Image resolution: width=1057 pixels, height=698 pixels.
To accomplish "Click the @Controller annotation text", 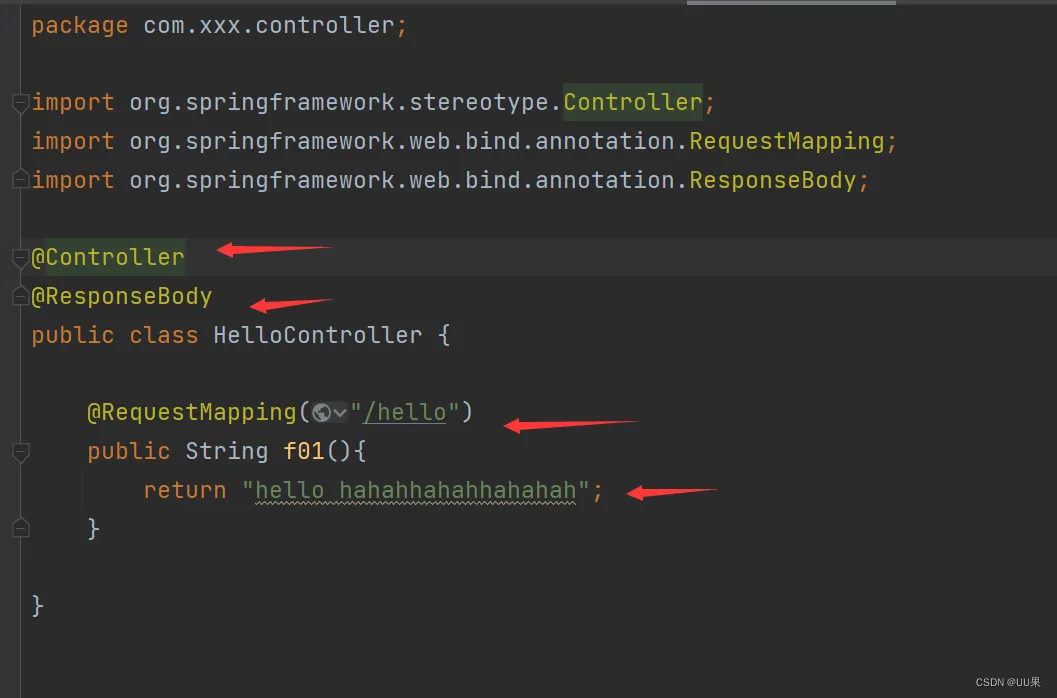I will pos(108,257).
